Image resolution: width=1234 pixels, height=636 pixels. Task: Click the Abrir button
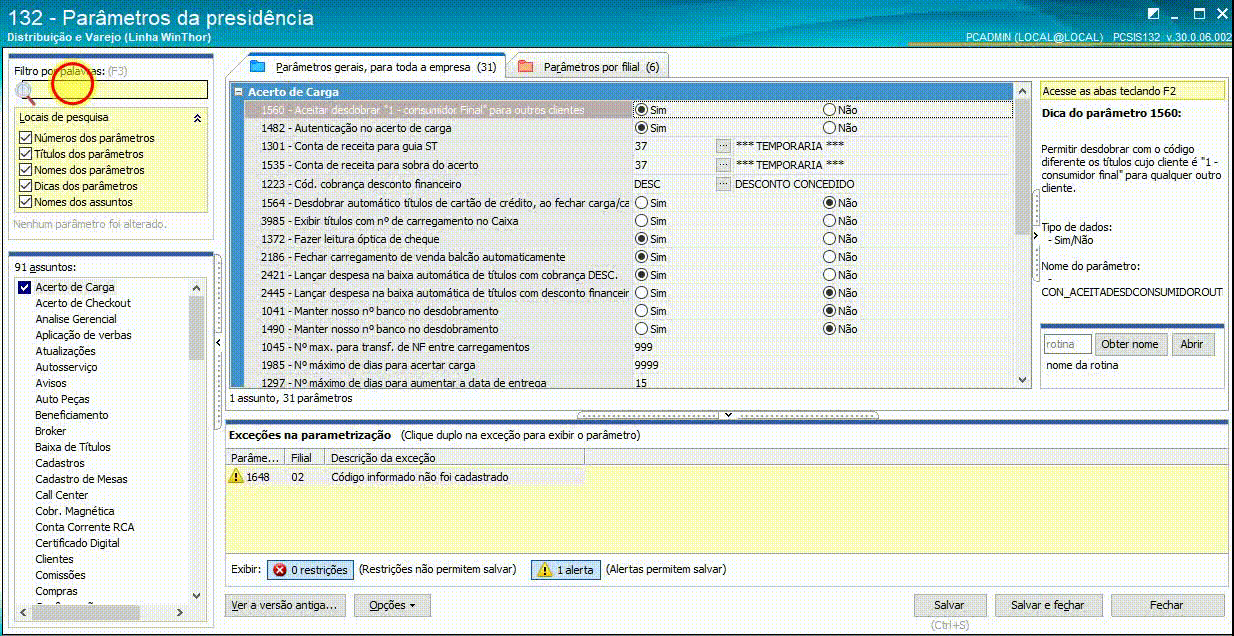pos(1192,344)
